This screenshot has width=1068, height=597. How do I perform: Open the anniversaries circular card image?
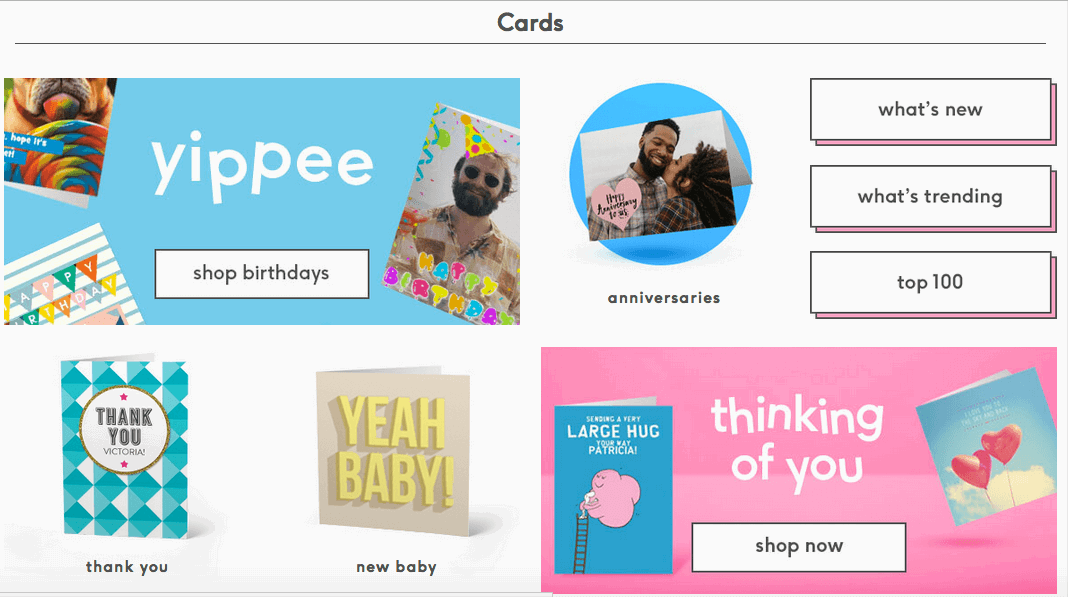(x=661, y=173)
